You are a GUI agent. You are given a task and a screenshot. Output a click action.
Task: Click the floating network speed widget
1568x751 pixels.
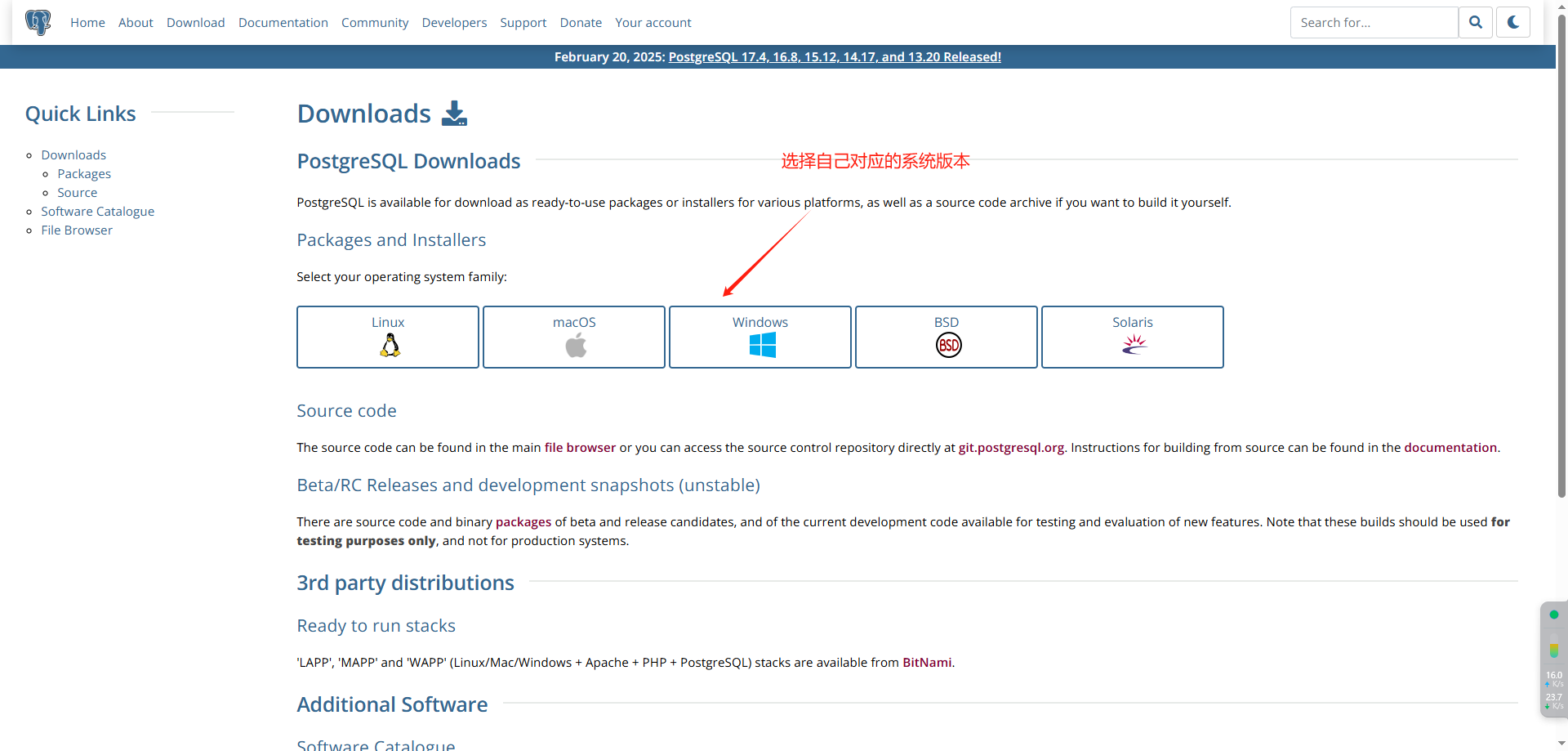[x=1553, y=660]
